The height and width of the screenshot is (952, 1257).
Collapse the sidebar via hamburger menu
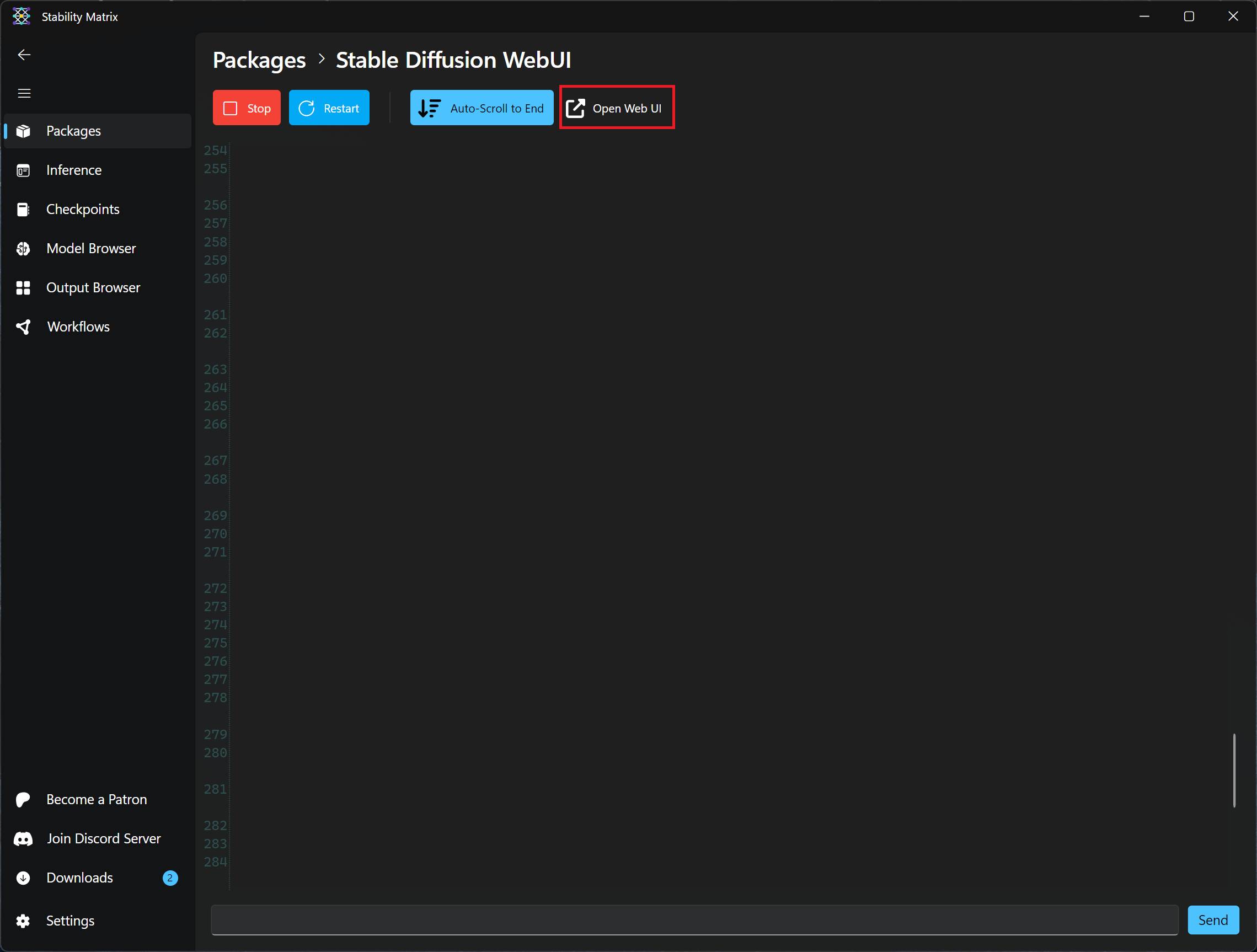coord(24,93)
